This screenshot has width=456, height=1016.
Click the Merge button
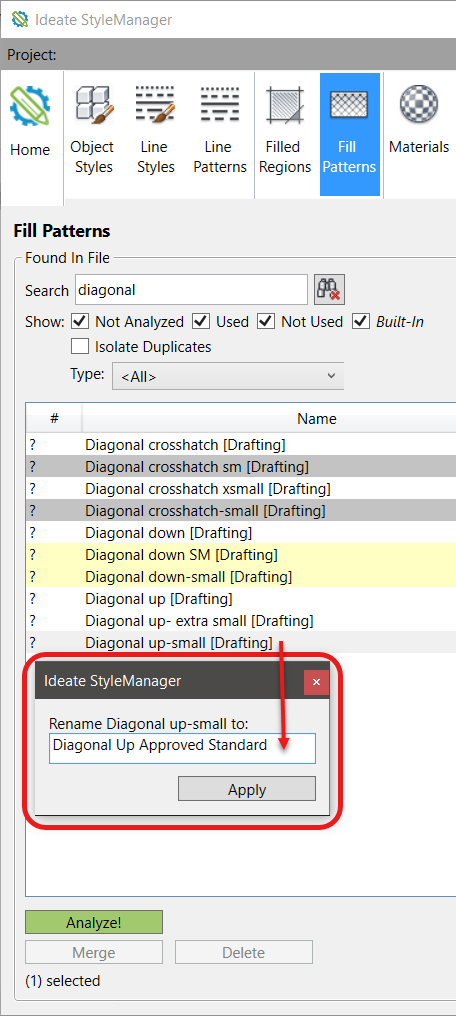tap(94, 952)
